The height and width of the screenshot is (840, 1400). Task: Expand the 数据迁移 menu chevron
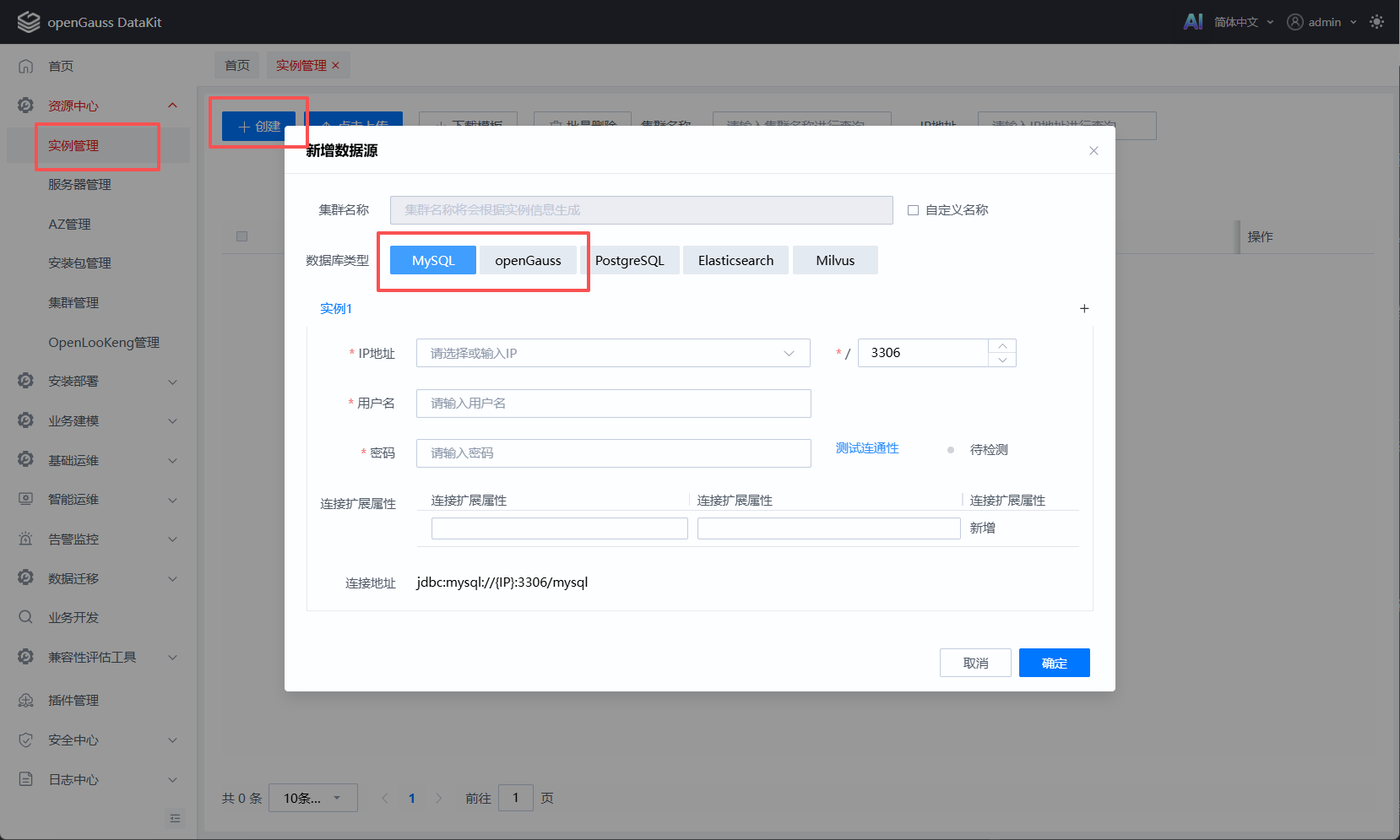(x=172, y=578)
